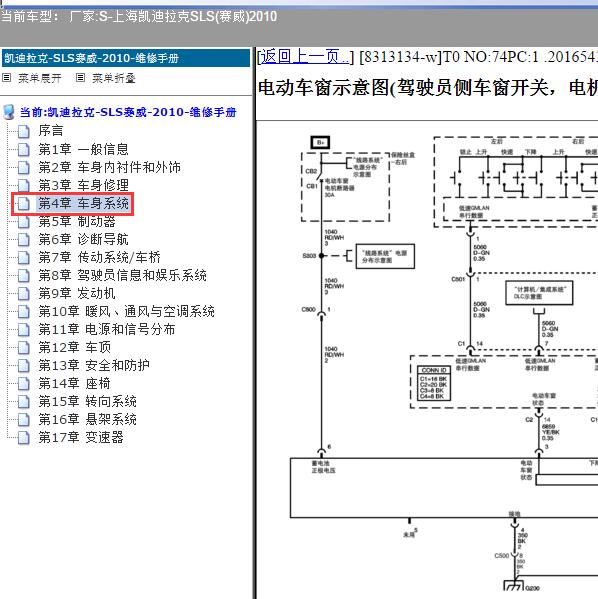This screenshot has width=598, height=599.
Task: Open 第8章 驾驶员信息和娱乐系统 chapter
Action: tap(122, 275)
